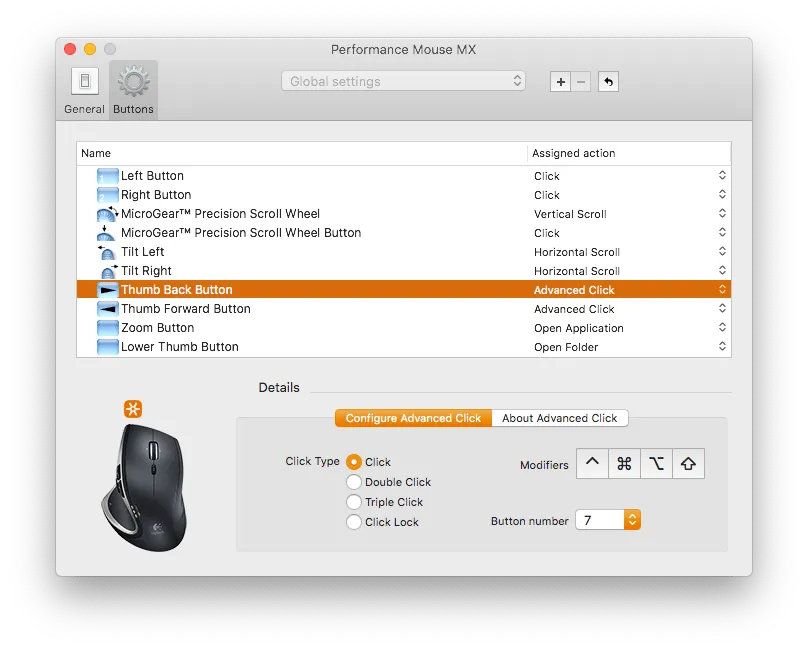Open action dropdown for Tilt Right
Image resolution: width=808 pixels, height=650 pixels.
[x=722, y=271]
